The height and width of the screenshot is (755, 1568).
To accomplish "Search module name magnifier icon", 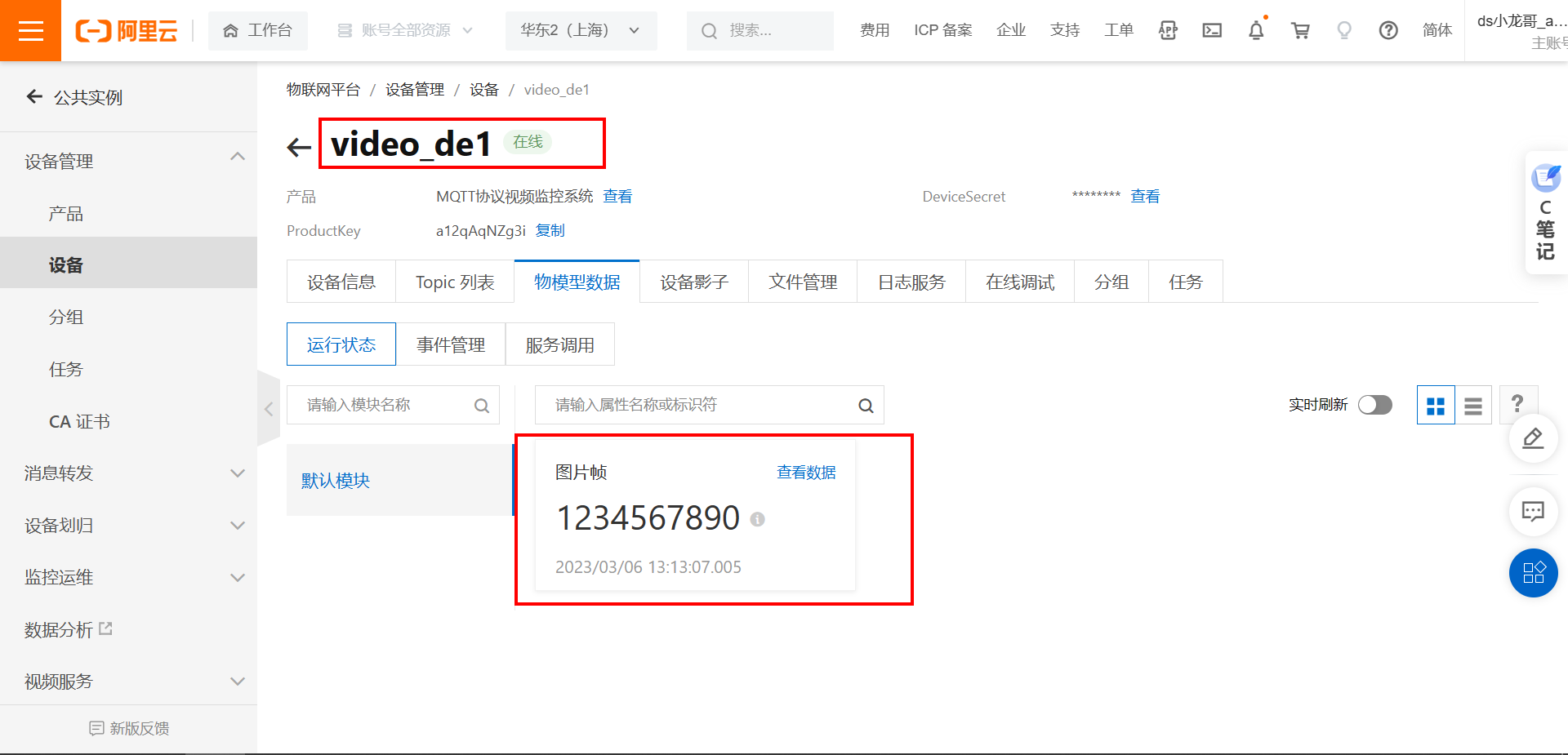I will 482,406.
